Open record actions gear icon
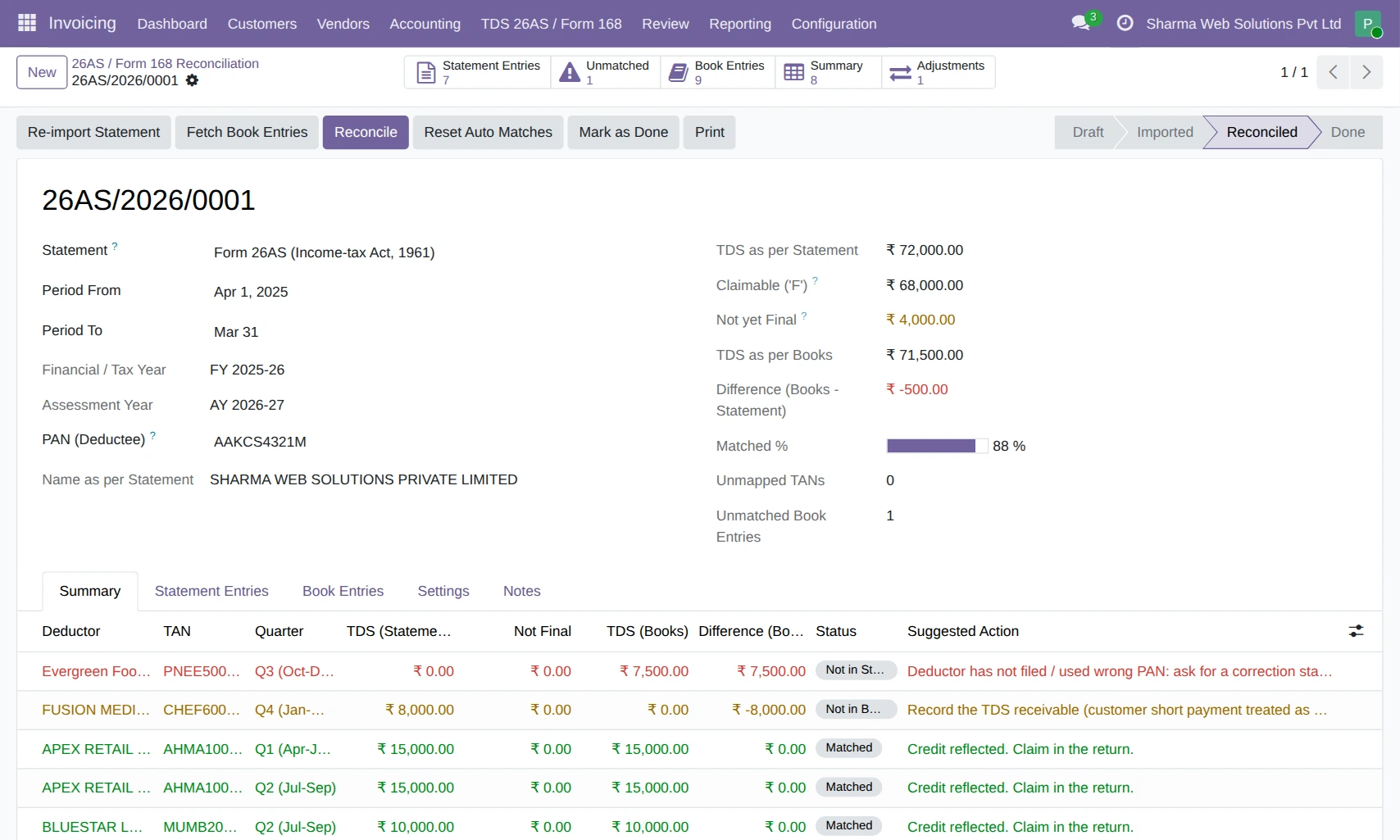1400x840 pixels. tap(192, 80)
